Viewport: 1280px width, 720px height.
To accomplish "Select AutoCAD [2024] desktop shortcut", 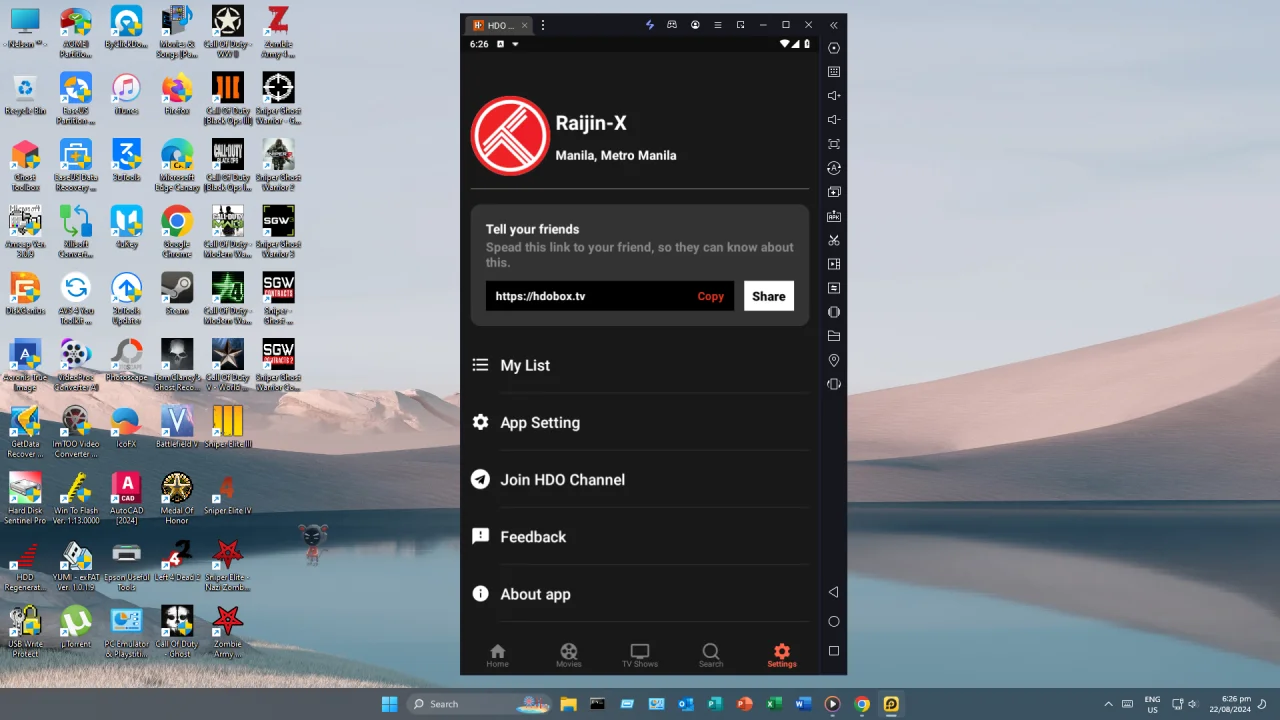I will coord(127,498).
